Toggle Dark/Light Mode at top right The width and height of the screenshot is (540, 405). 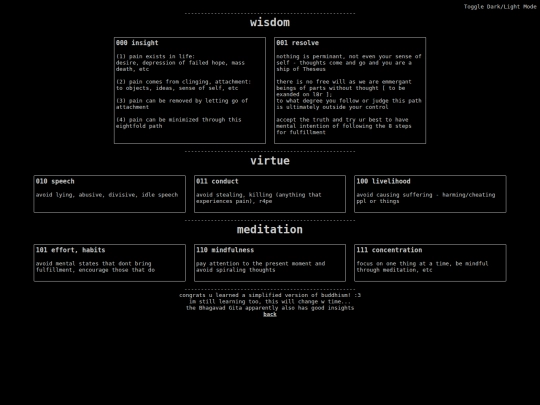[x=500, y=7]
